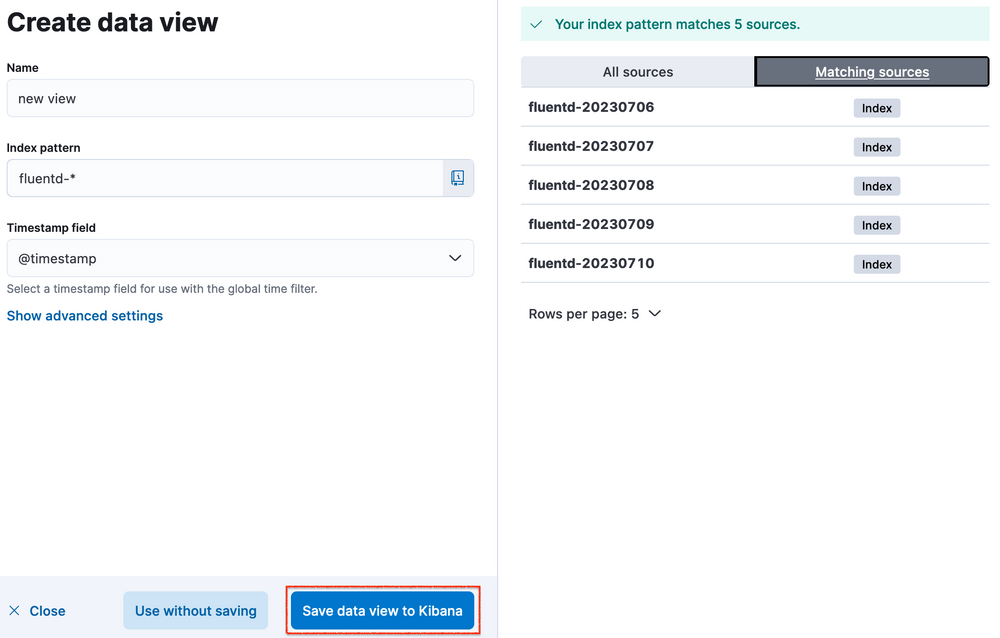Click the Index badge for fluentd-20230707
Image resolution: width=1000 pixels, height=638 pixels.
(876, 146)
